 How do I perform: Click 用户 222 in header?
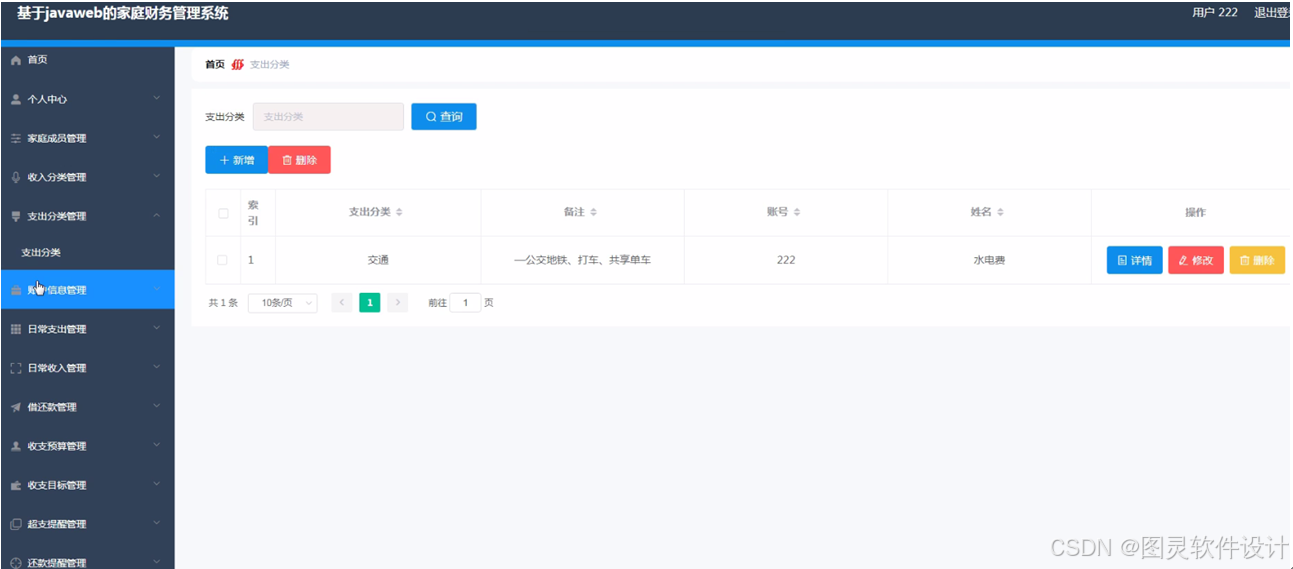coord(1215,13)
